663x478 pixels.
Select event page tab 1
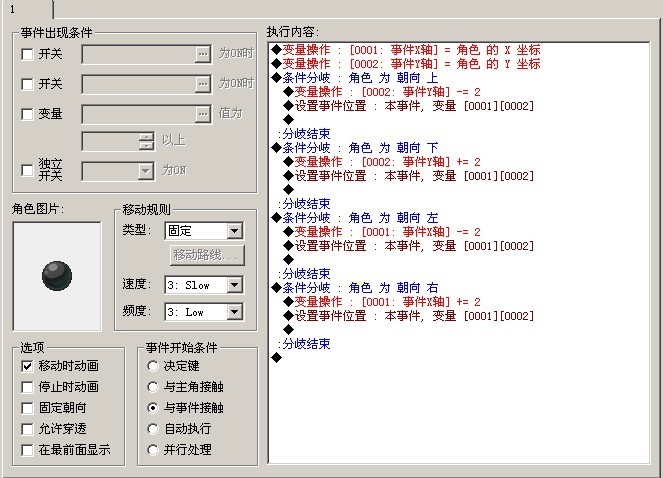click(27, 9)
